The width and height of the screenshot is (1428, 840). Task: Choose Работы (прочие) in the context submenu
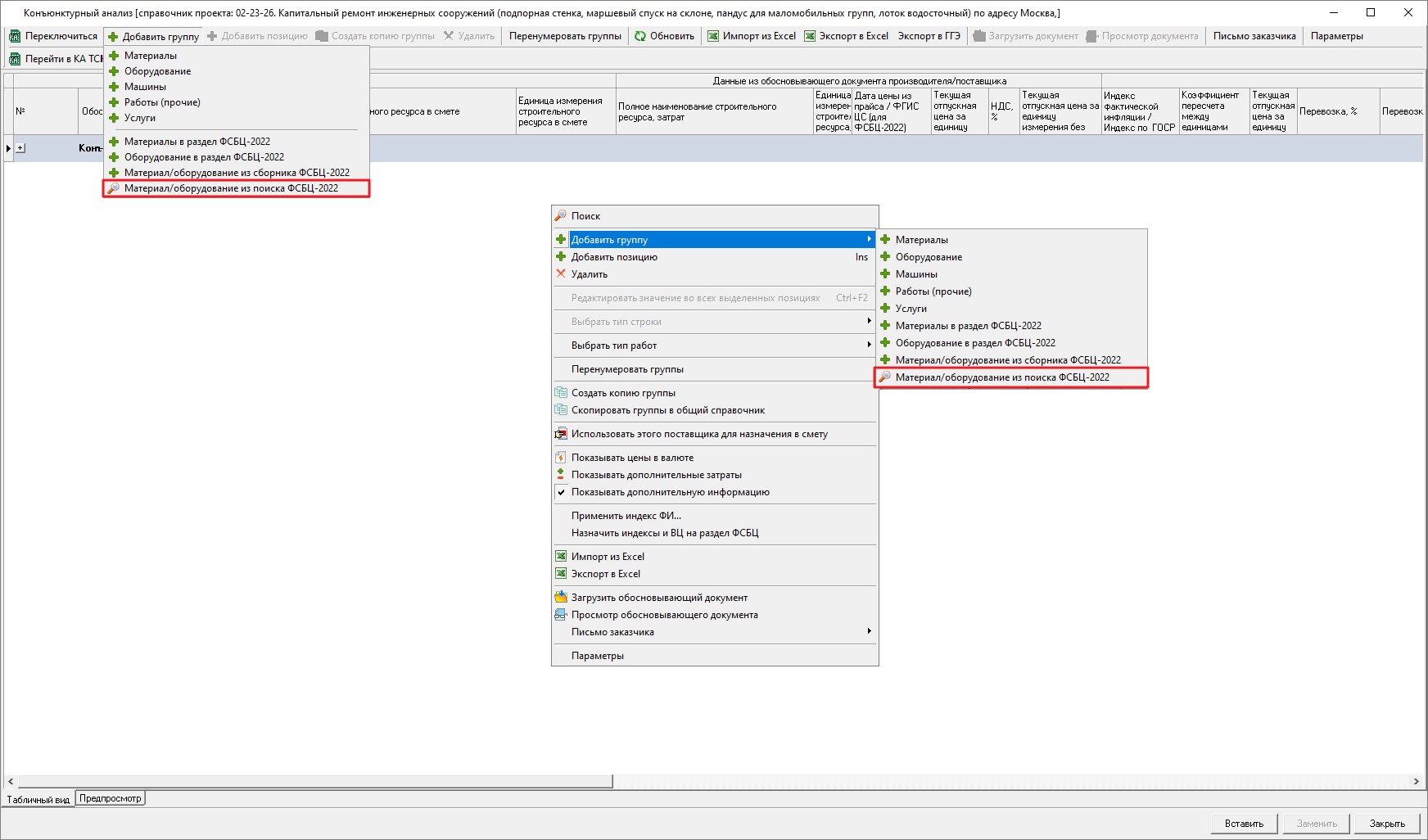(x=1011, y=291)
